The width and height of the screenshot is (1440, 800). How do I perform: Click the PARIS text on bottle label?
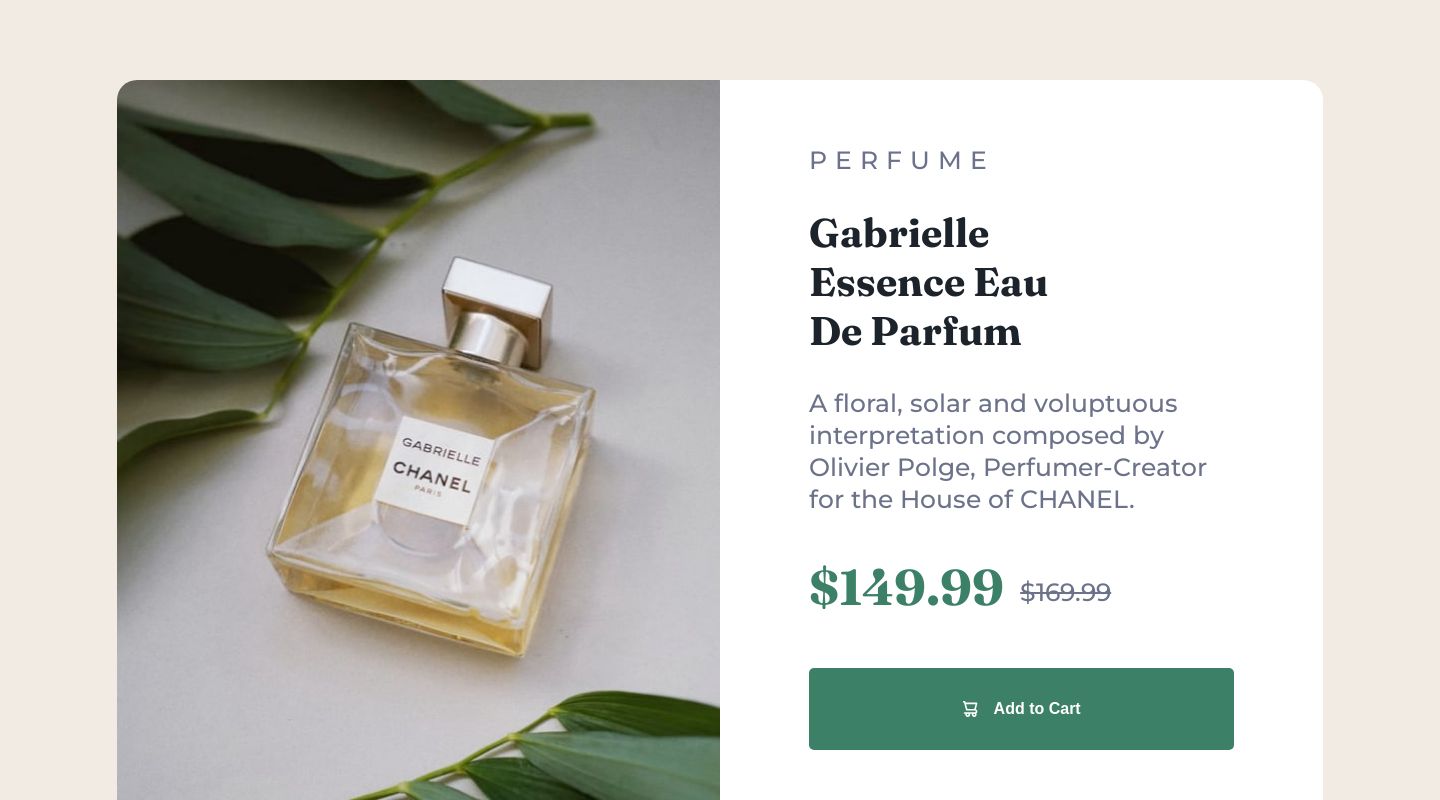pos(427,493)
